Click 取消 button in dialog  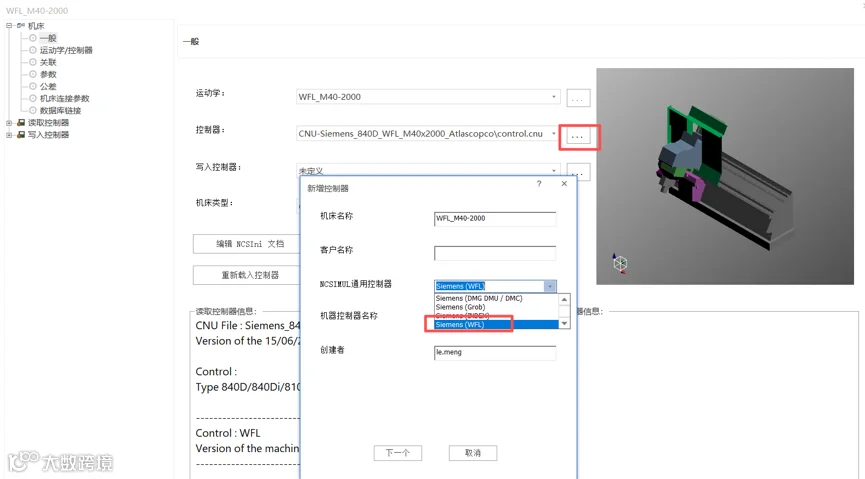(473, 453)
